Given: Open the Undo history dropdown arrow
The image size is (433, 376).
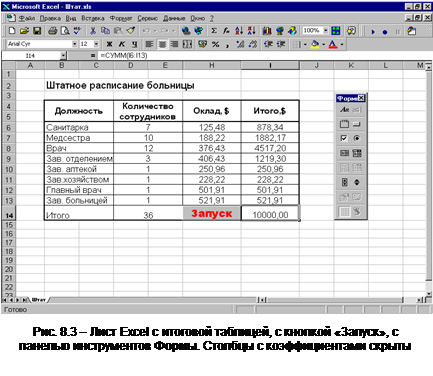Looking at the screenshot, I should [x=155, y=31].
